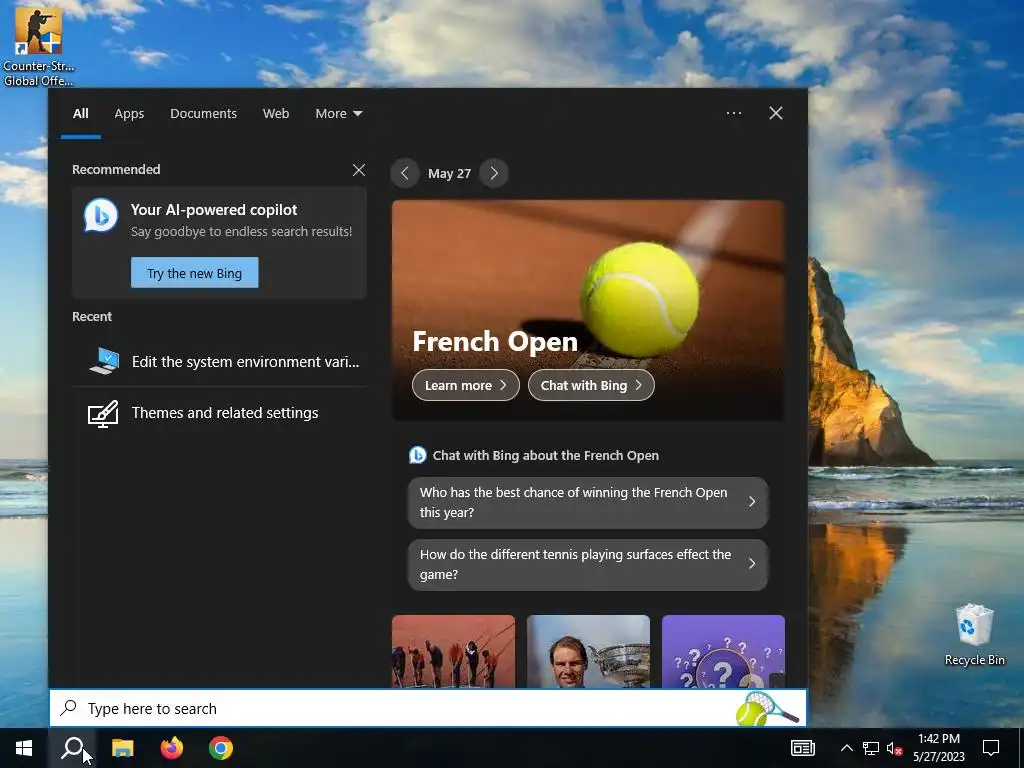Click the Type here to search field

428,709
